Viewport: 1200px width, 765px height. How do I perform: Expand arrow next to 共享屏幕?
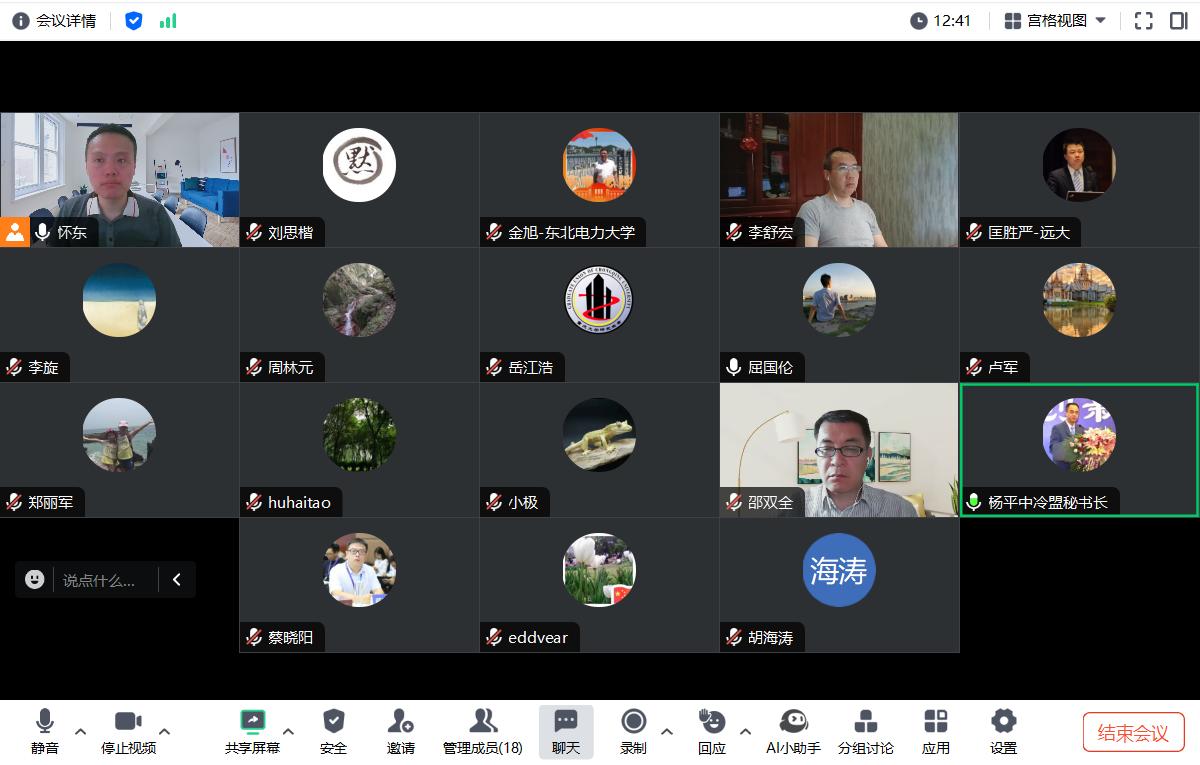click(289, 731)
